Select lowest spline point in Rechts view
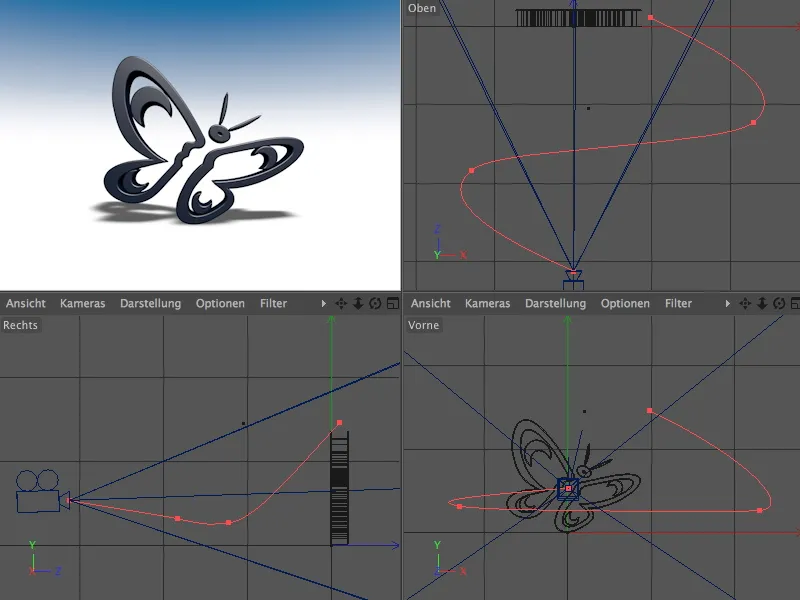Image resolution: width=800 pixels, height=600 pixels. [229, 522]
